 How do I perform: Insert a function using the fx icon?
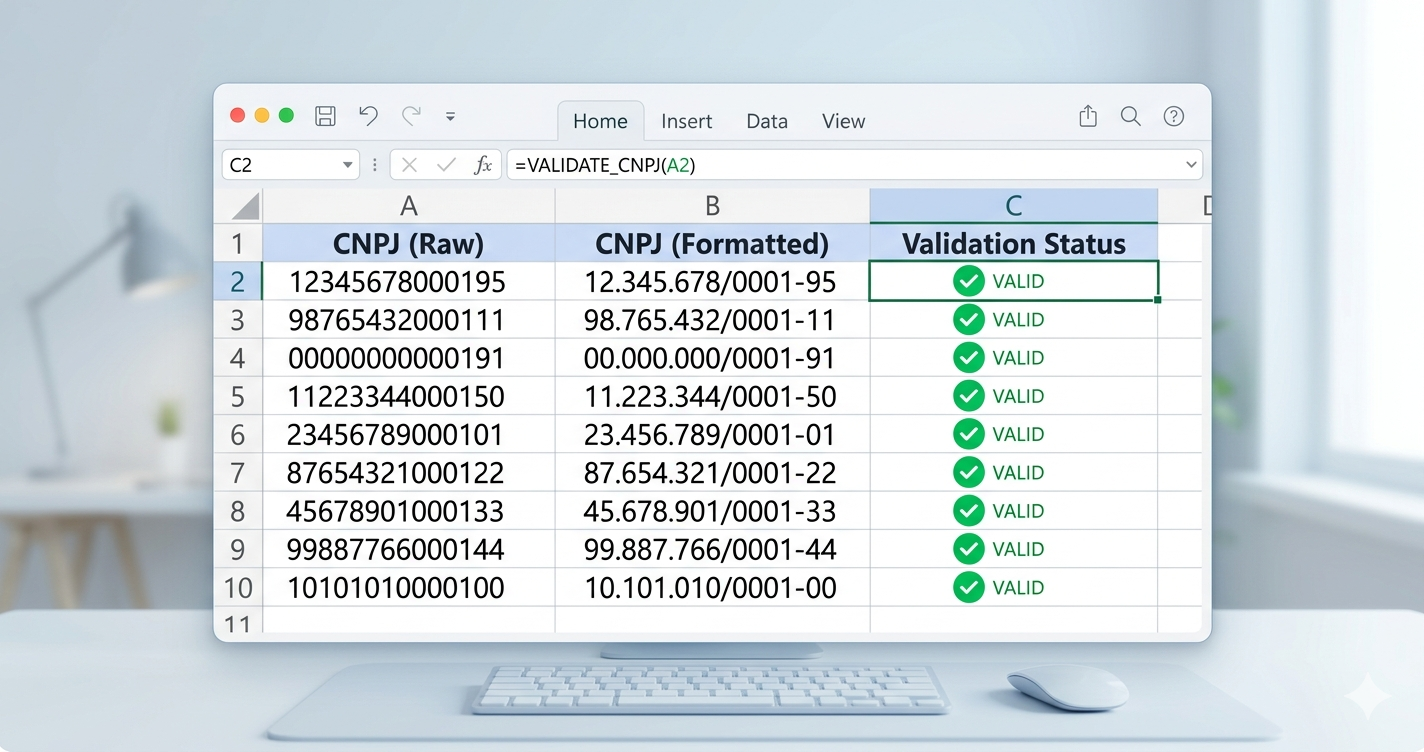[484, 164]
